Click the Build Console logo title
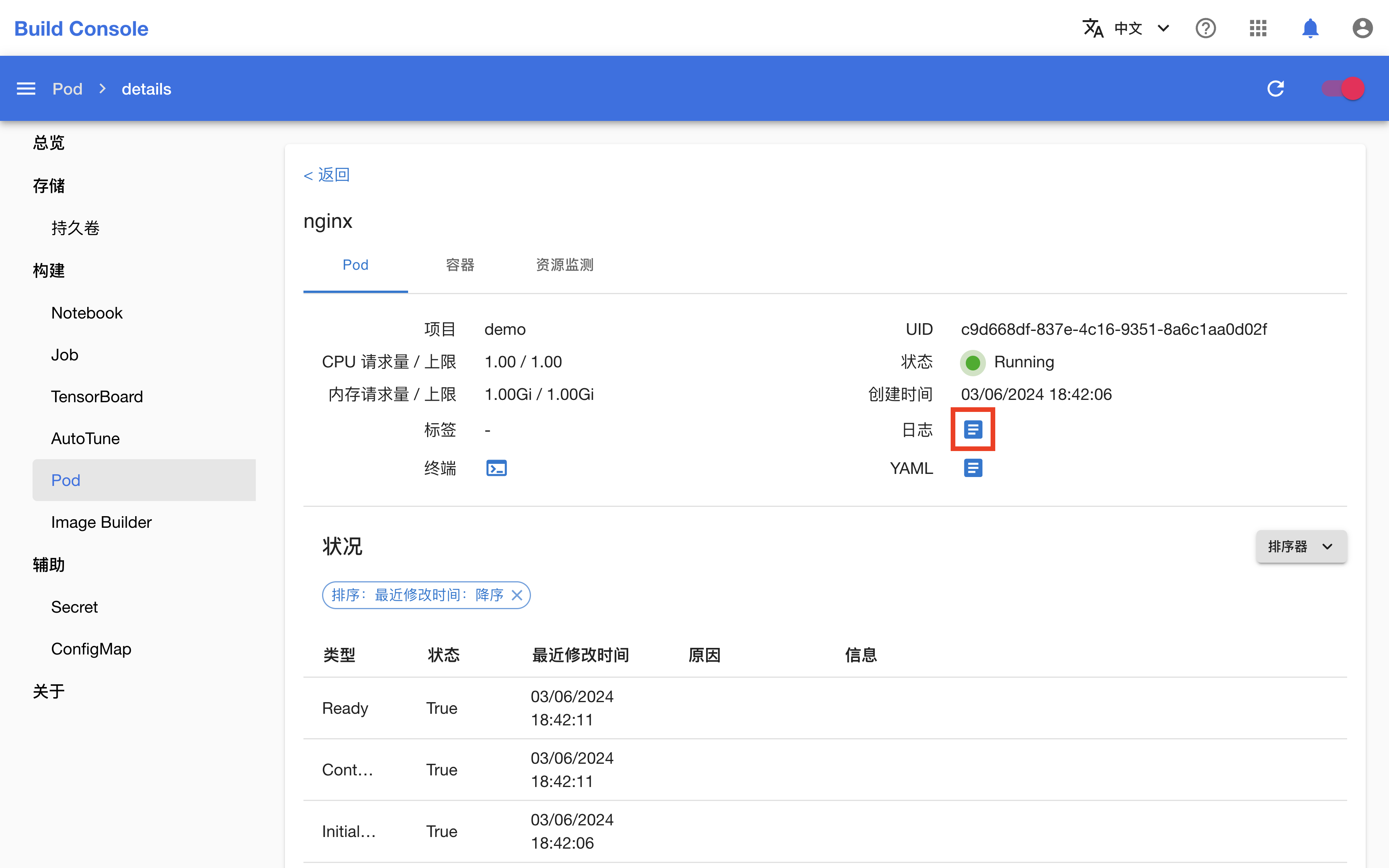Image resolution: width=1389 pixels, height=868 pixels. pos(81,29)
